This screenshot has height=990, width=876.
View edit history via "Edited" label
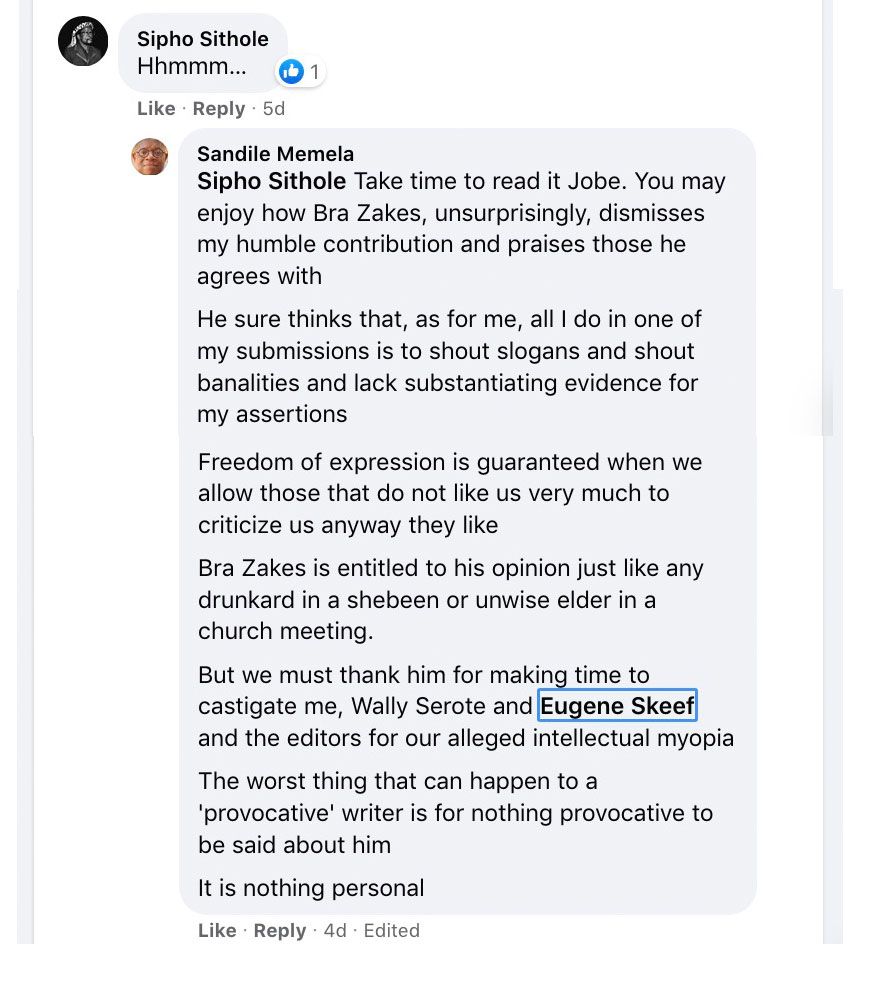point(391,930)
